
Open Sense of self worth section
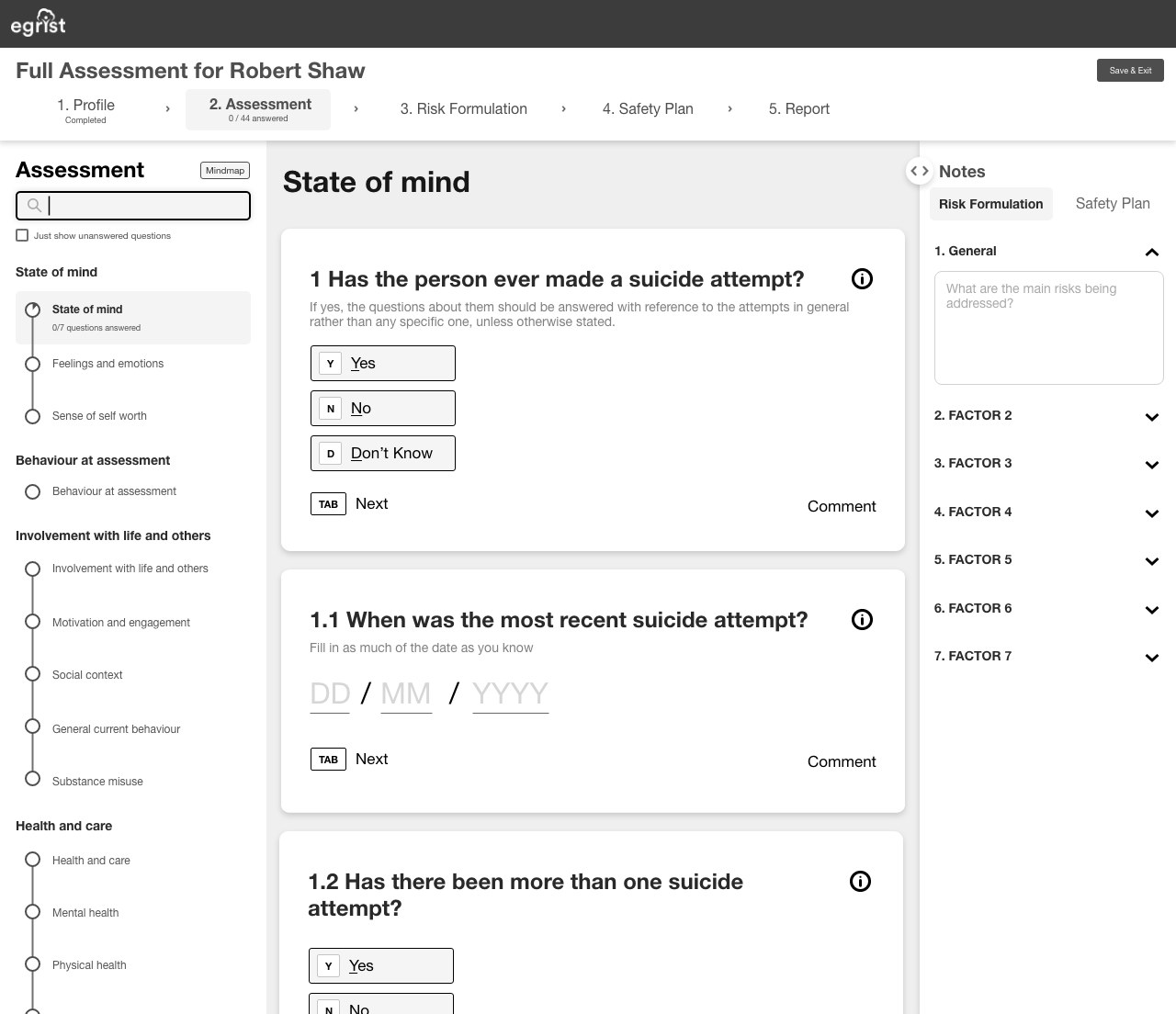pos(99,416)
